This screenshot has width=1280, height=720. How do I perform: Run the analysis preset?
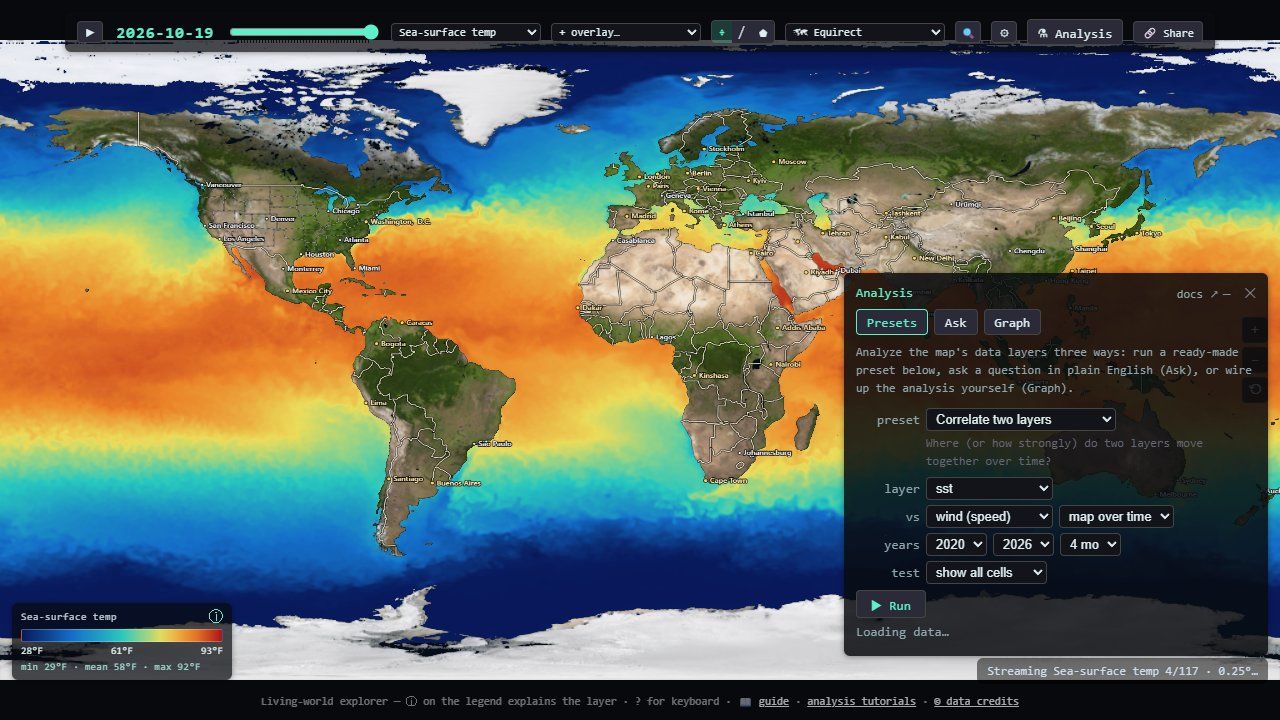point(891,605)
